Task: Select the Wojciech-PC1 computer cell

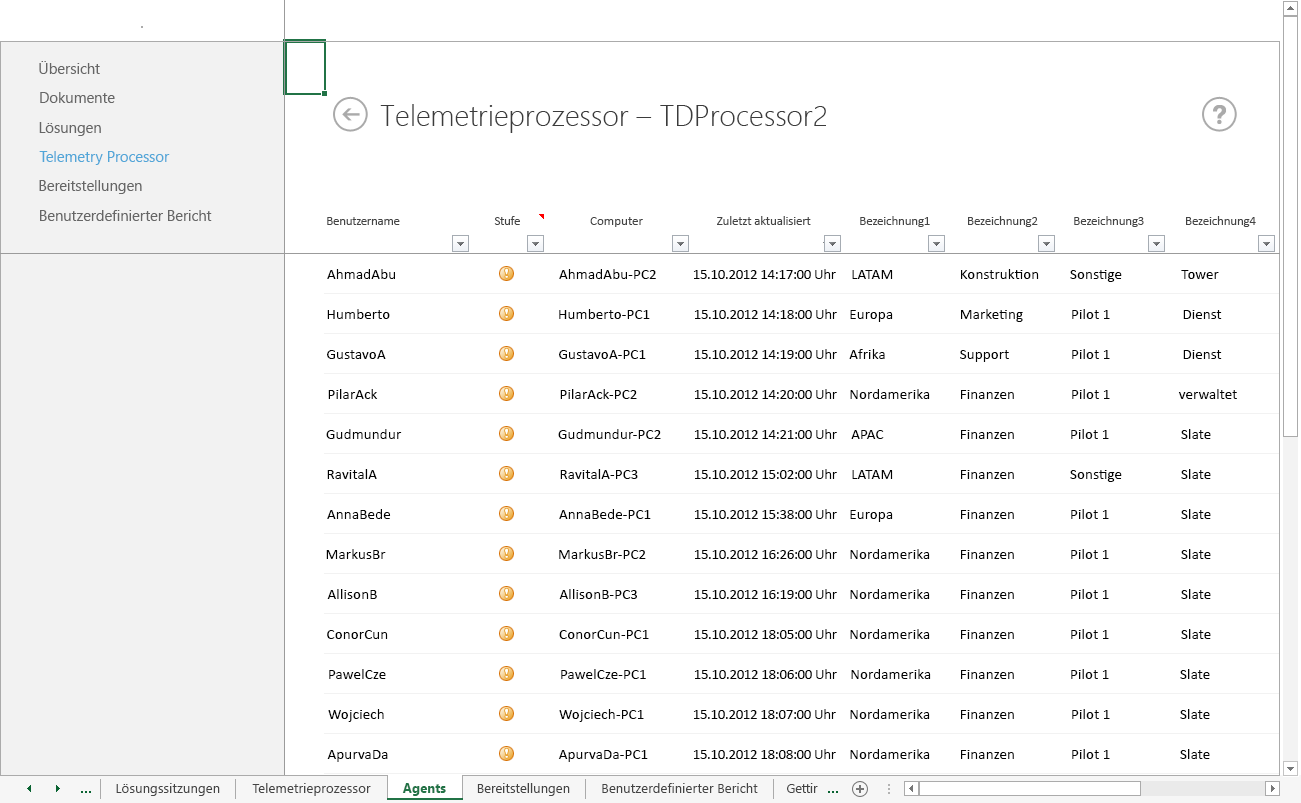Action: pos(601,714)
